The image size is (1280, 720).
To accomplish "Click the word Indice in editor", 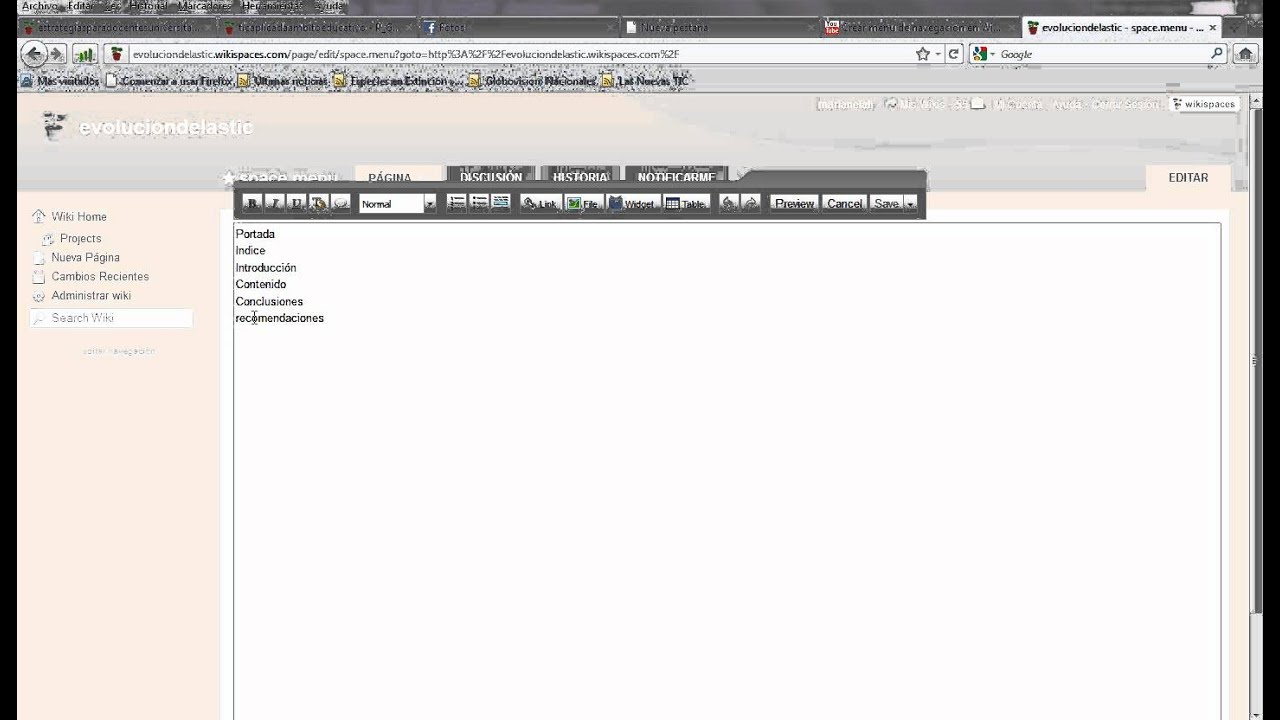I will 250,251.
